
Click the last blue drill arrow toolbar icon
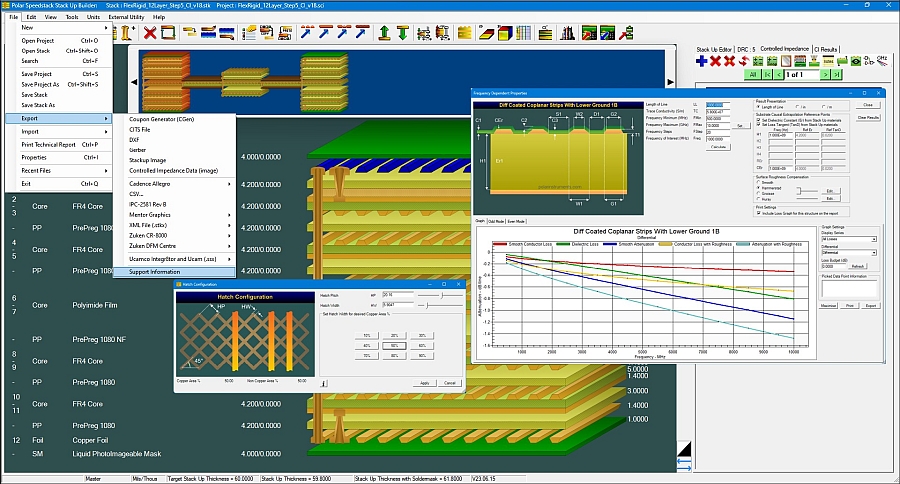click(361, 32)
